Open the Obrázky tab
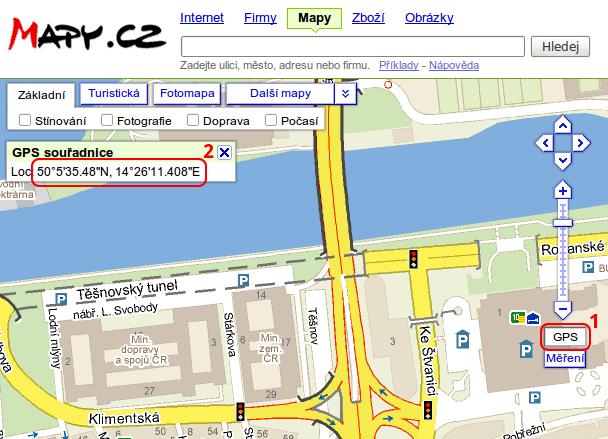Viewport: 608px width, 439px height. coord(429,18)
